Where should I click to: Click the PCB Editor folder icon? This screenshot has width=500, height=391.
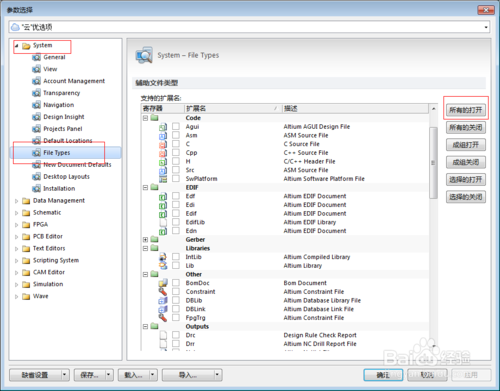[26, 237]
